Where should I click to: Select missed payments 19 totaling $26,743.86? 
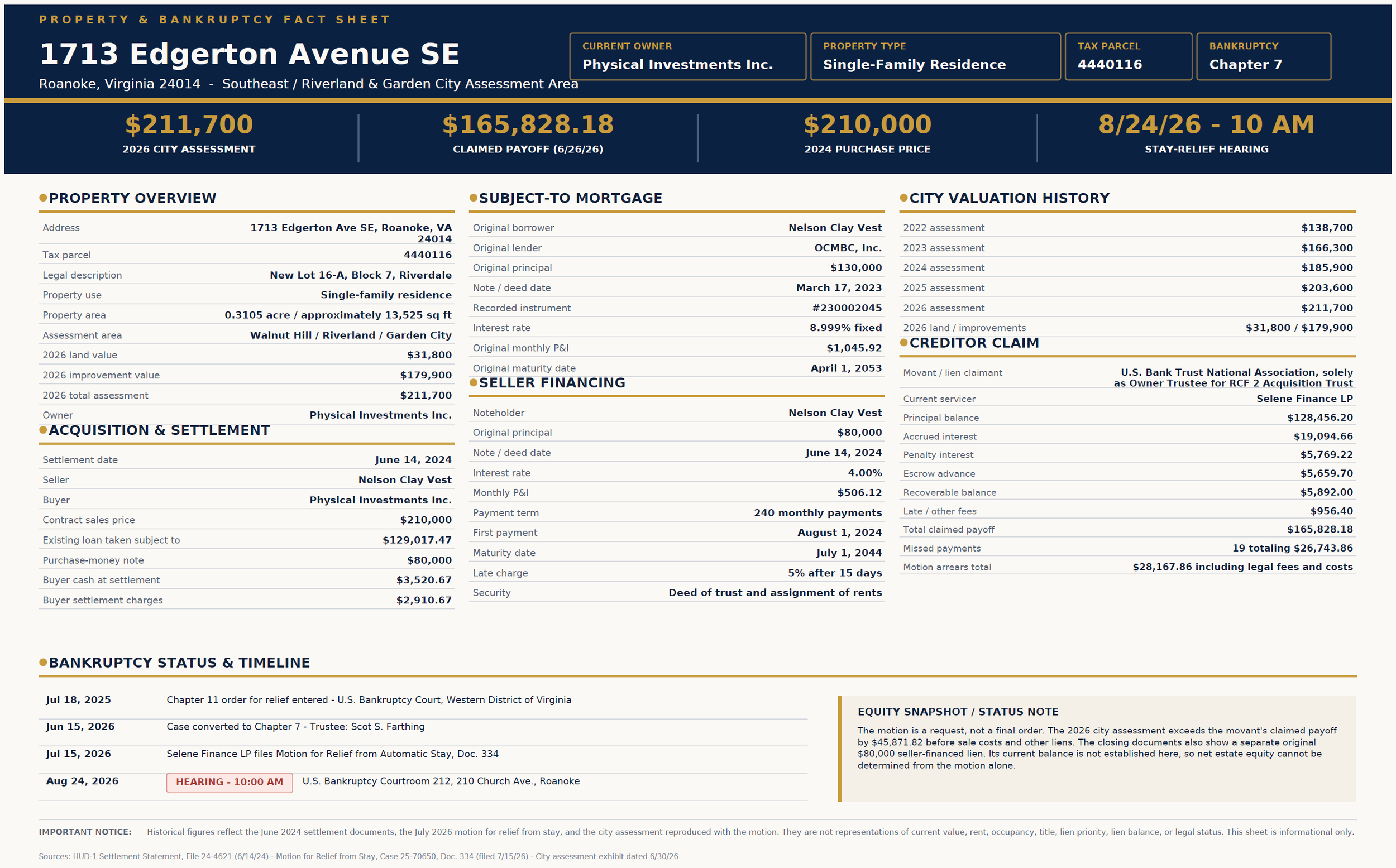[x=1292, y=548]
